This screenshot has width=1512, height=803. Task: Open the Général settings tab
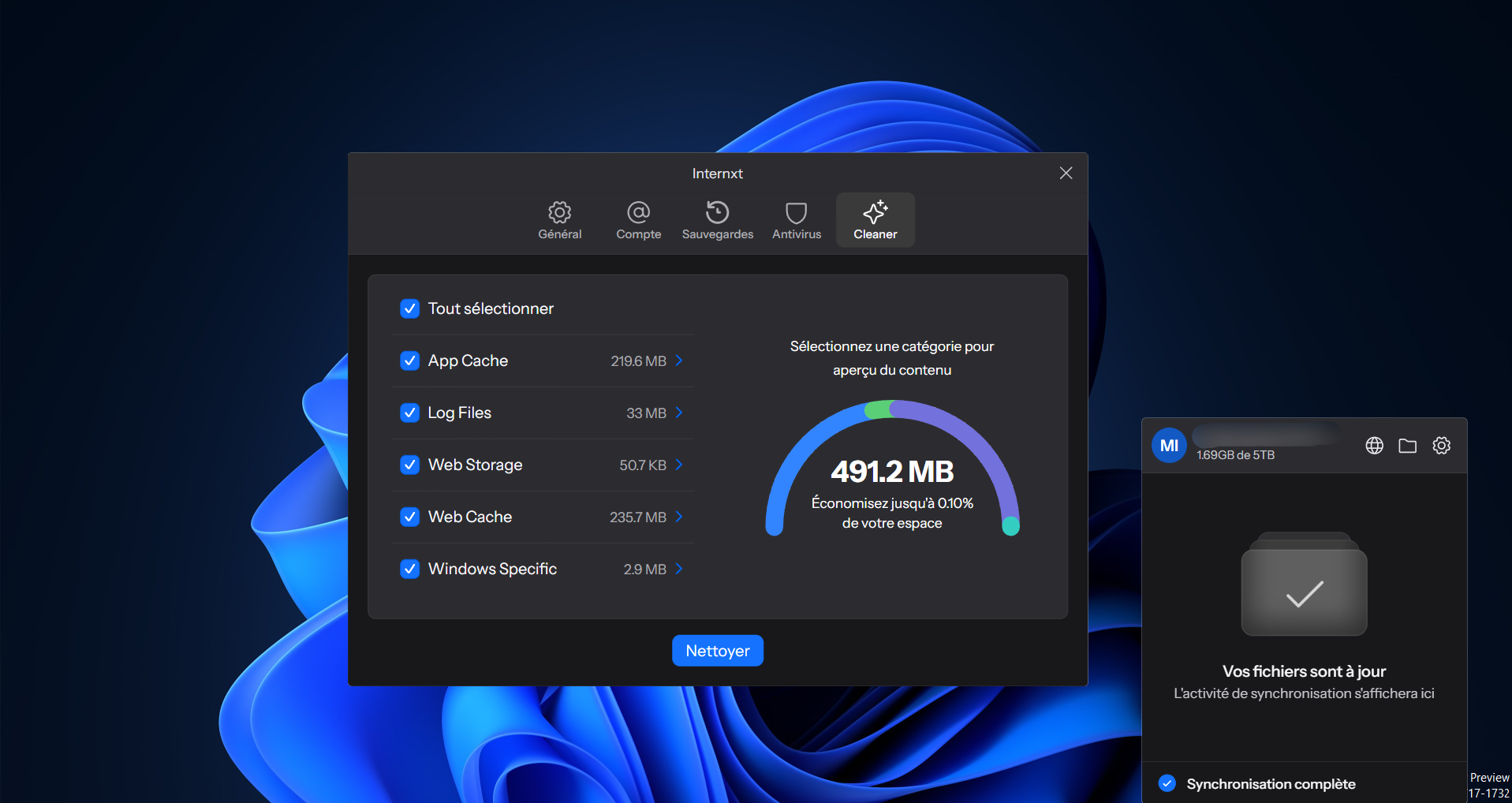[x=560, y=220]
